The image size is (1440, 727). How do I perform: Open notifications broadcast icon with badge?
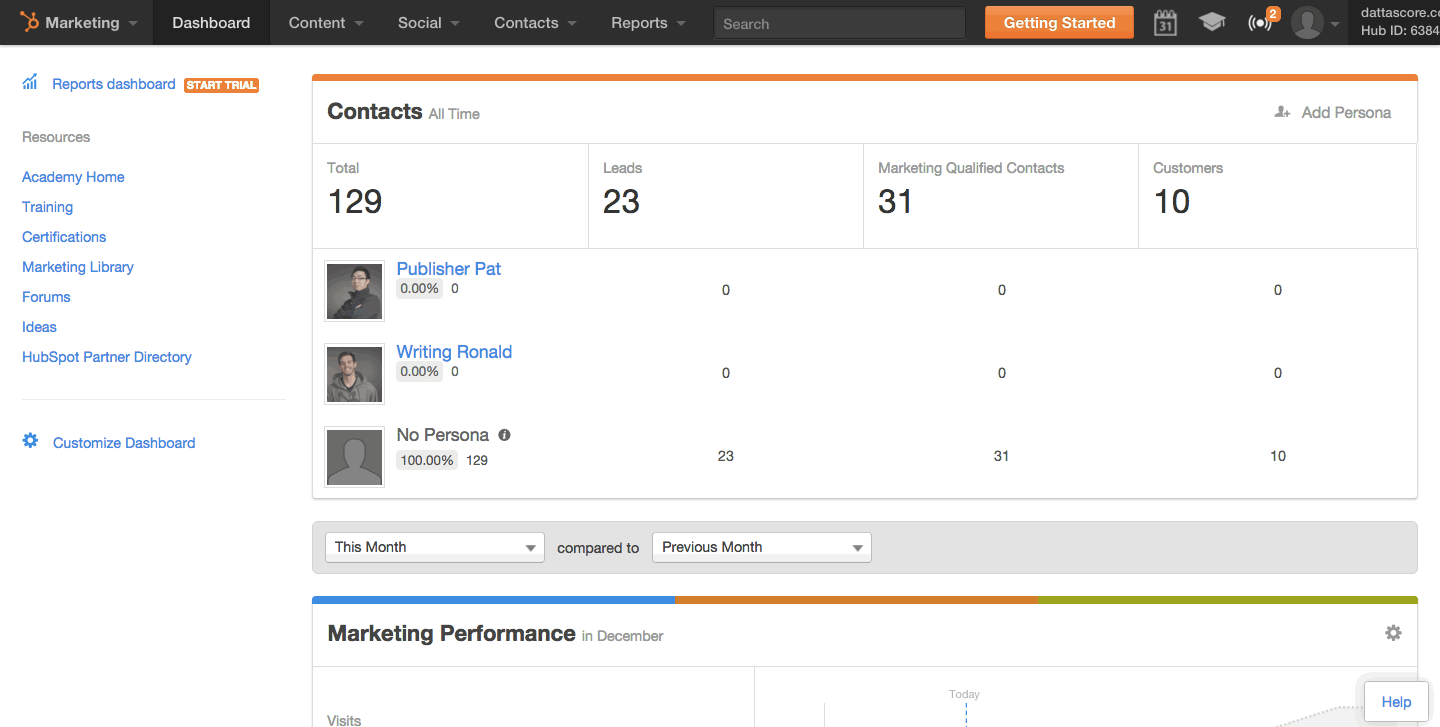1262,21
